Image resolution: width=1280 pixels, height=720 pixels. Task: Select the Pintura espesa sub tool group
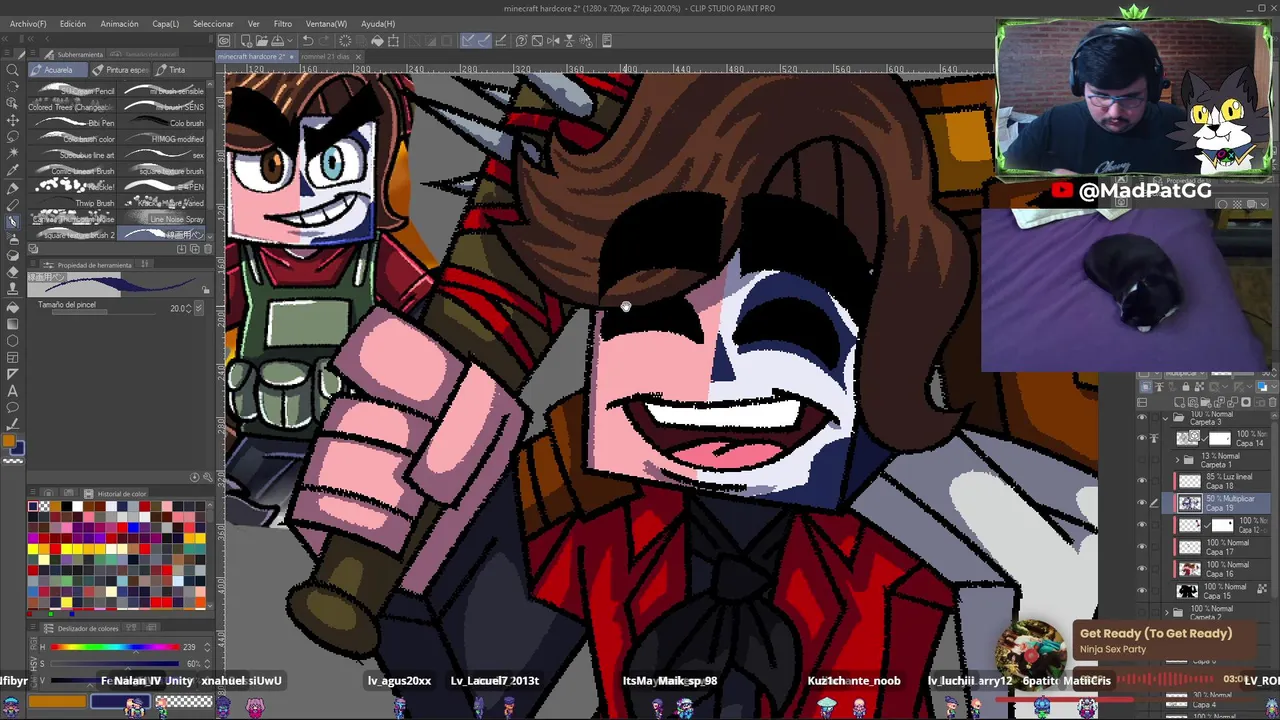click(x=120, y=70)
